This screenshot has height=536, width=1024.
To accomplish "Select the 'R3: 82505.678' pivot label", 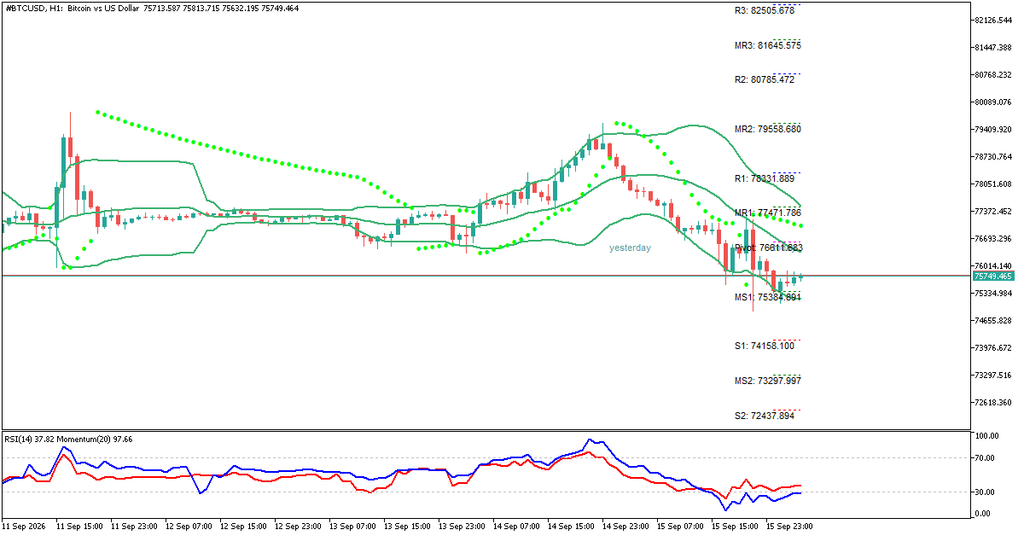I will [764, 10].
